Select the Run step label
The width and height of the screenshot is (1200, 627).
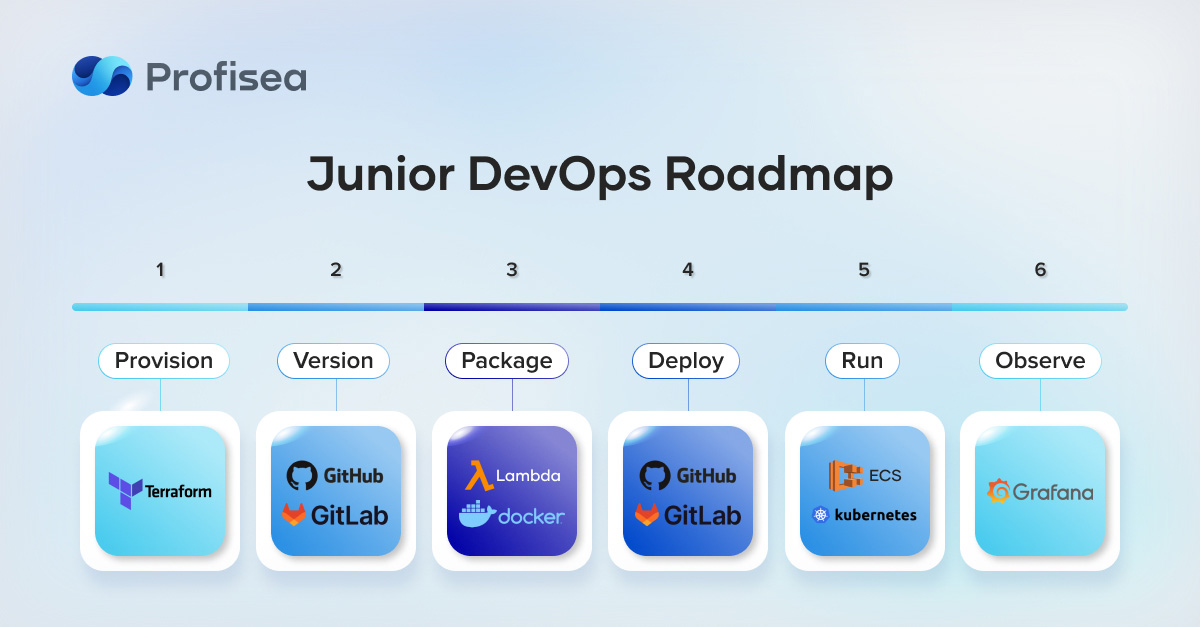(x=862, y=361)
